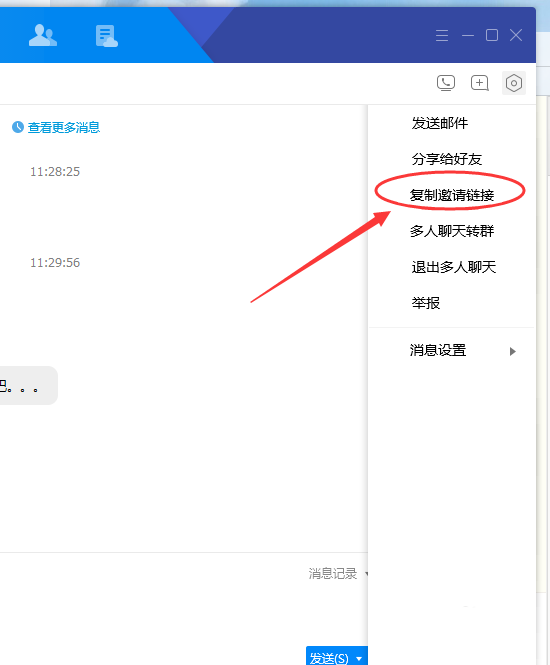The height and width of the screenshot is (665, 550).
Task: Choose 多人聊天转群 option
Action: [x=452, y=231]
